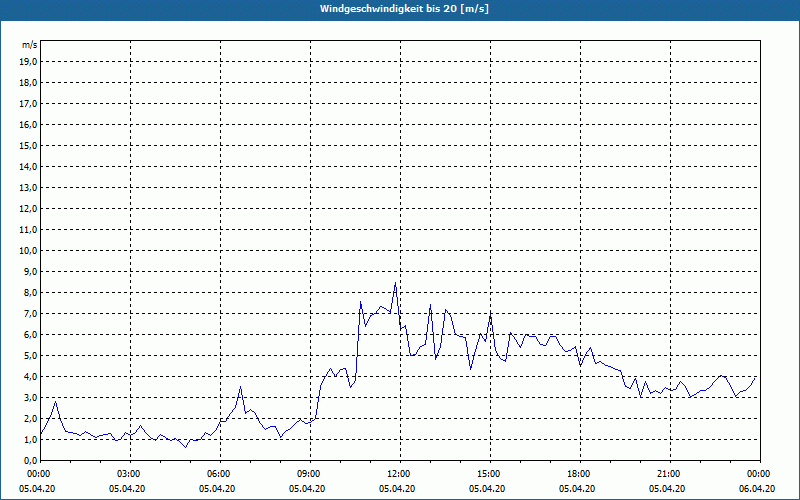This screenshot has width=800, height=500.
Task: Click the 17,0 y-axis tick label
Action: tap(29, 103)
